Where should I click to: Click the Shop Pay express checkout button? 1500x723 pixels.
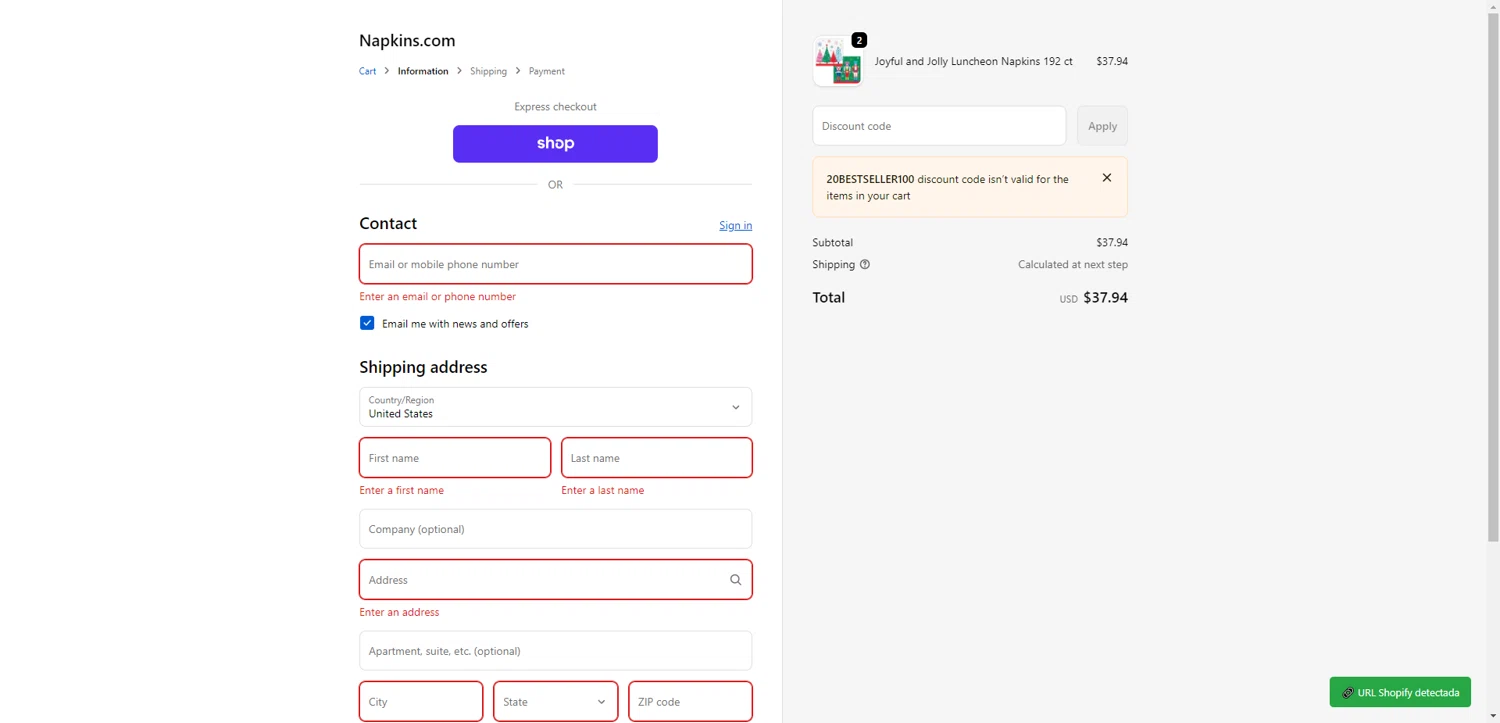[555, 144]
